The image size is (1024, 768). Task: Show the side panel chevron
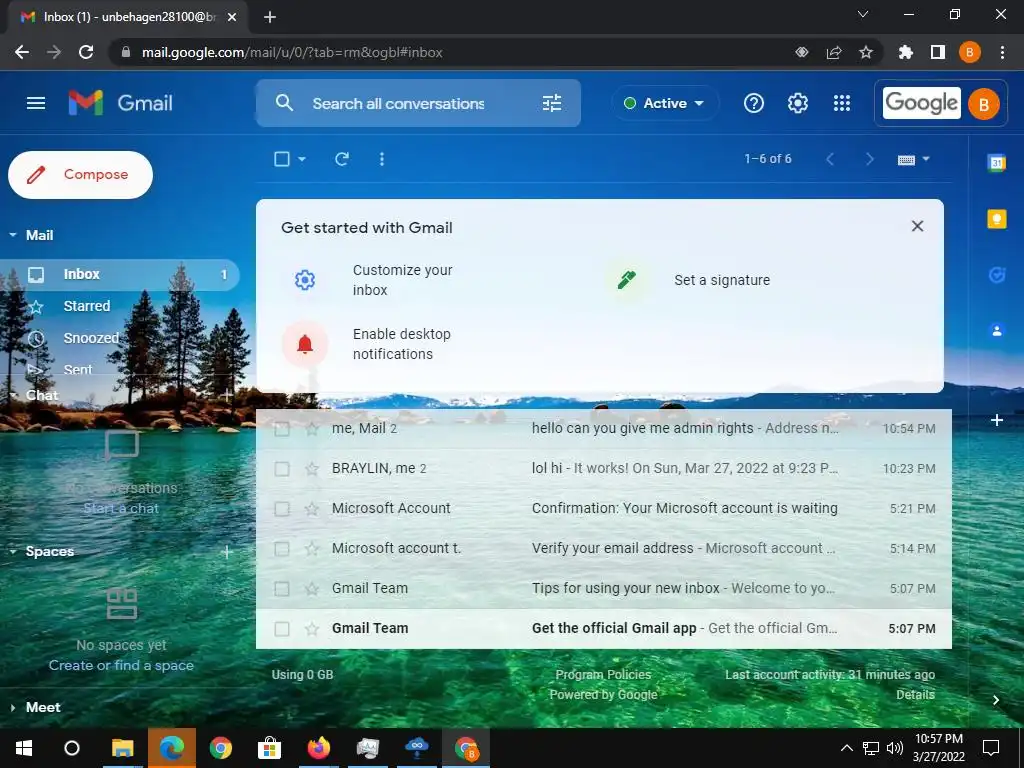point(996,700)
